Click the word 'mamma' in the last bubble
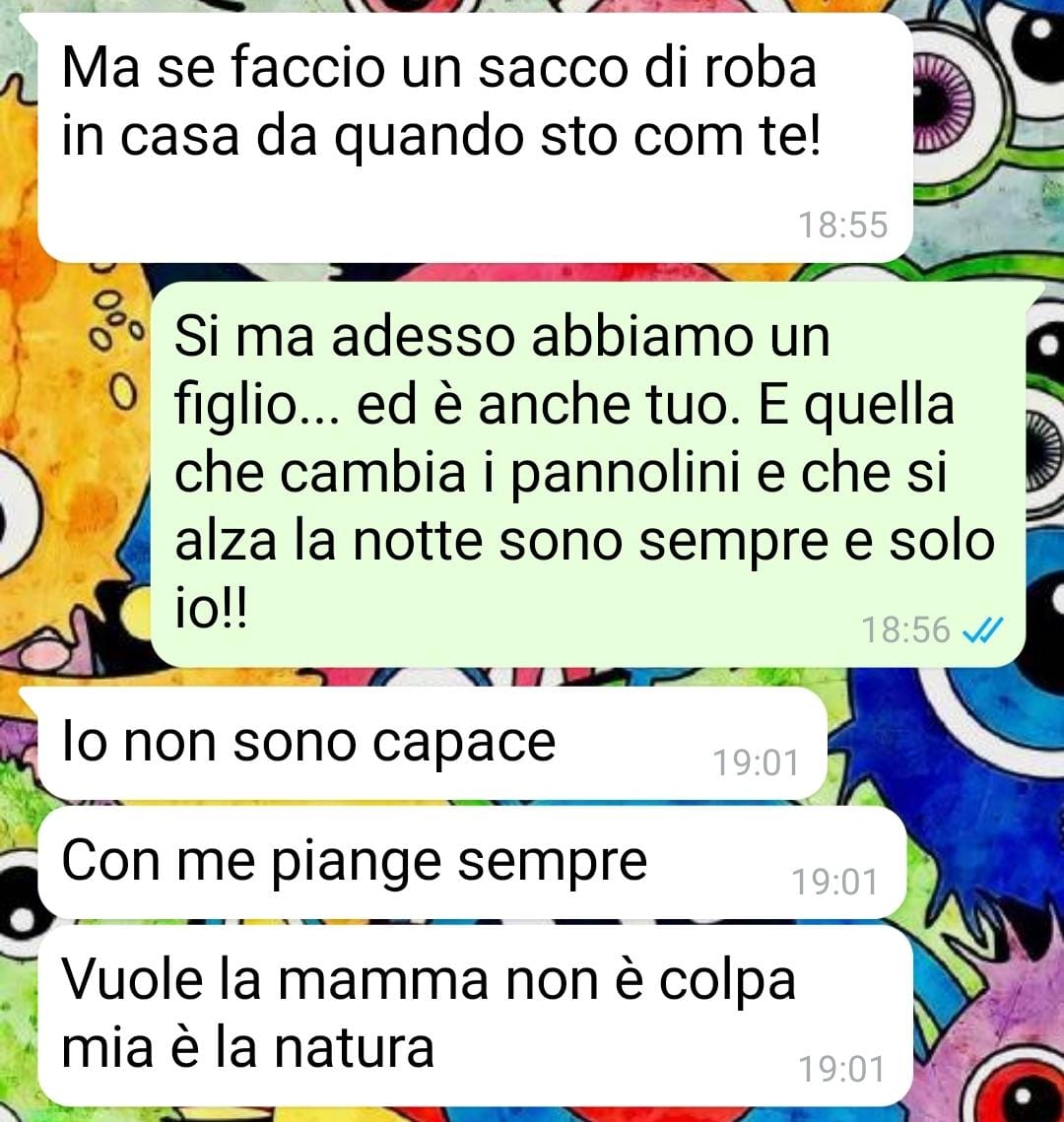The image size is (1064, 1122). (383, 981)
